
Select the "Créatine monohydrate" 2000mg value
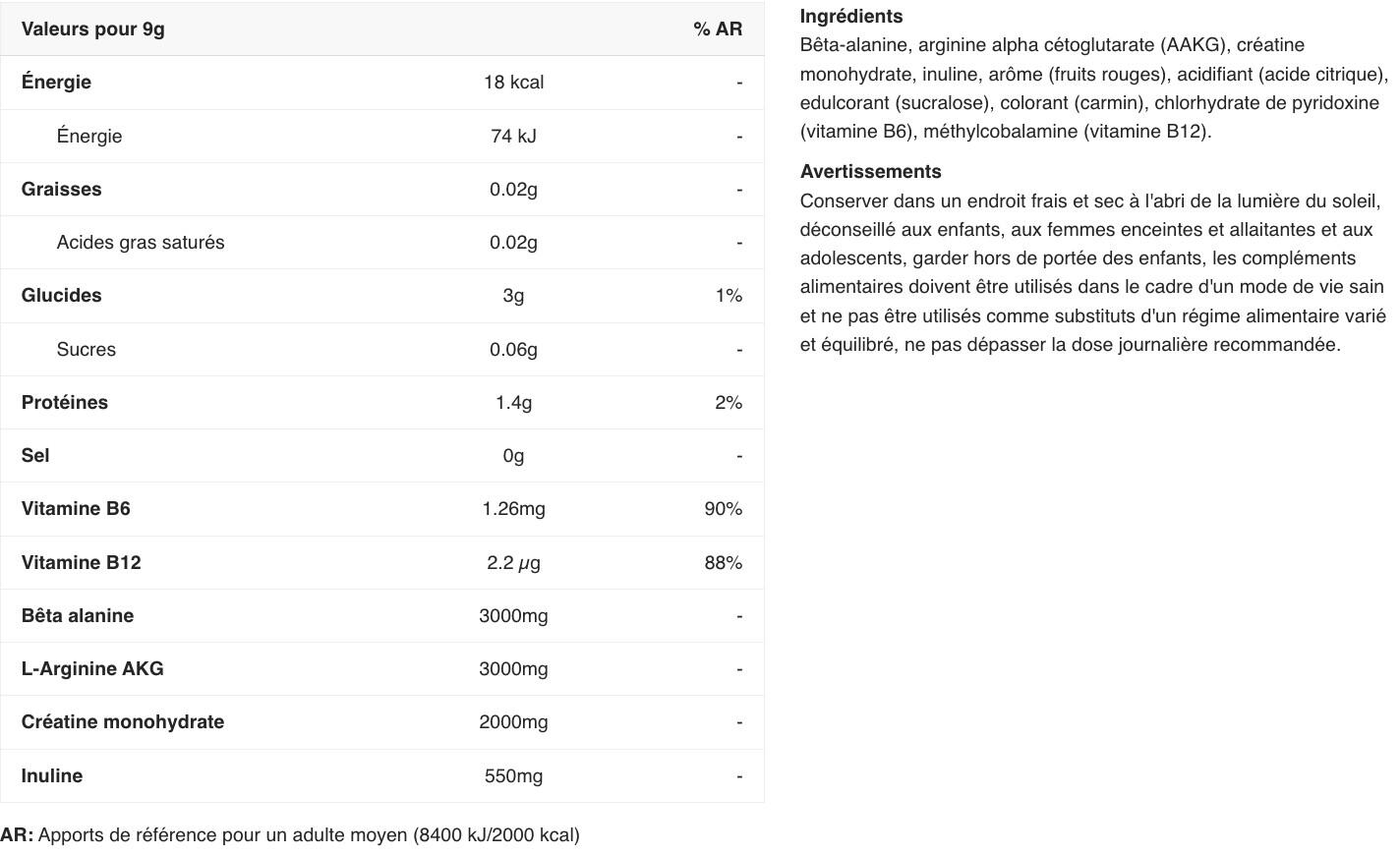coord(513,722)
